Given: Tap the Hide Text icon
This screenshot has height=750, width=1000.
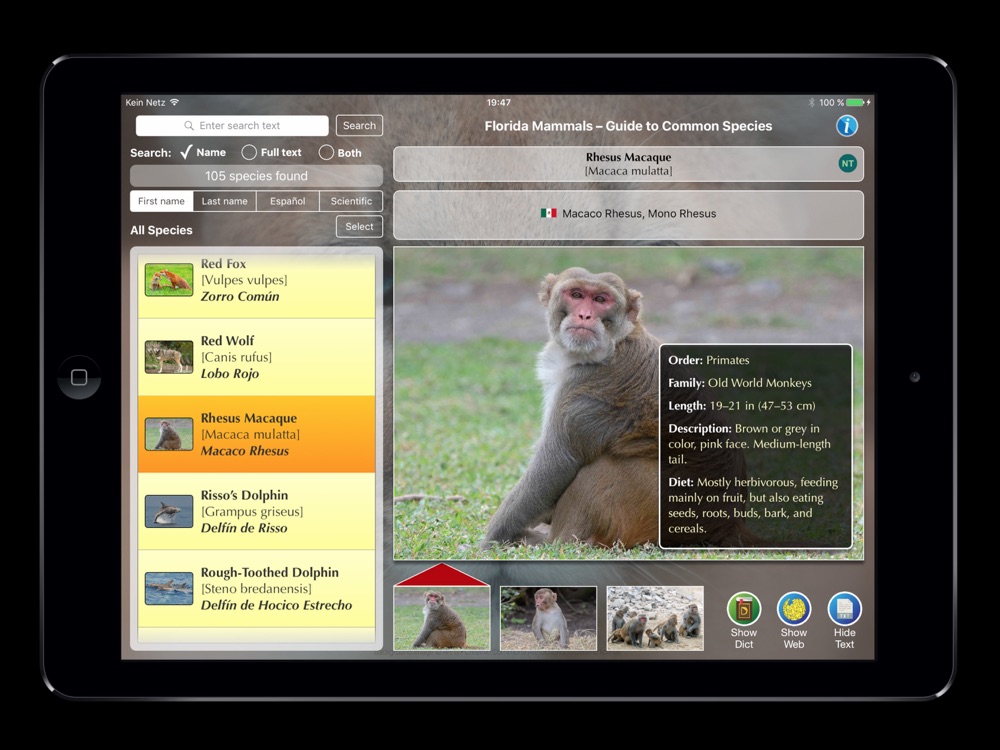Looking at the screenshot, I should point(844,609).
